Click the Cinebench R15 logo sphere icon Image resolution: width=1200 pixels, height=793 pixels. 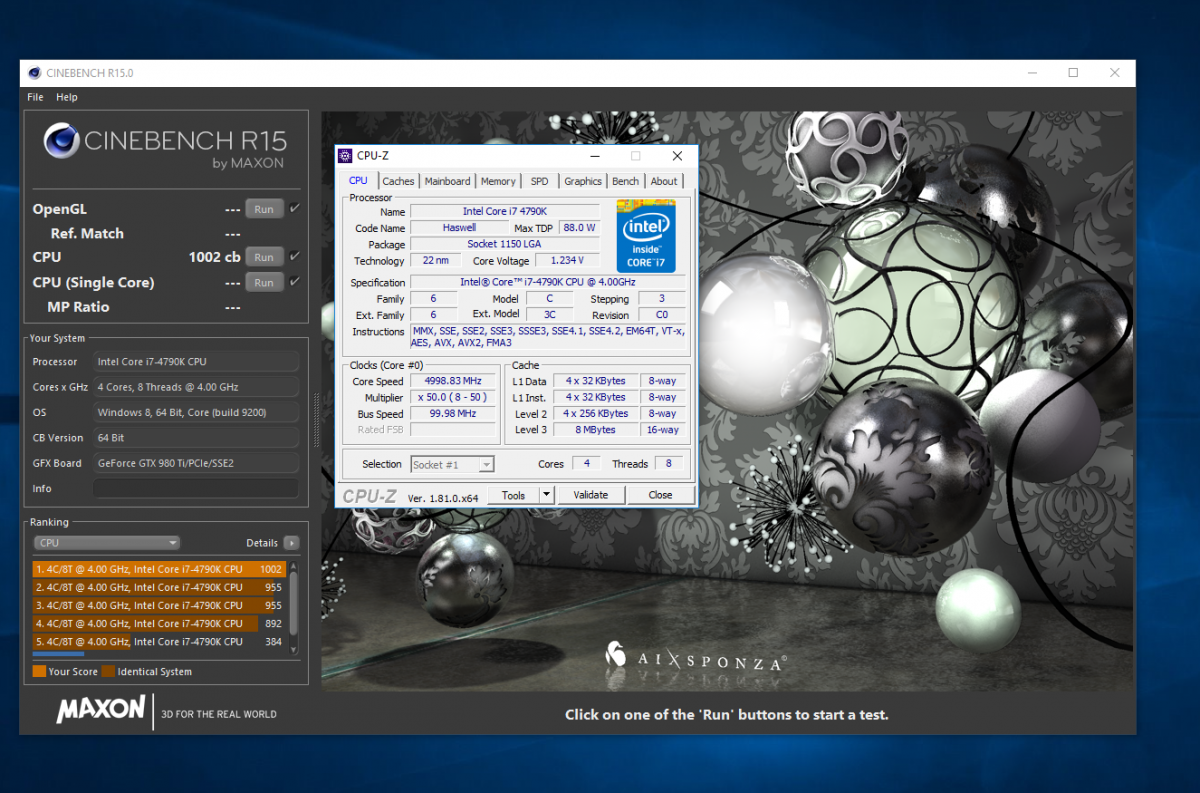(62, 141)
